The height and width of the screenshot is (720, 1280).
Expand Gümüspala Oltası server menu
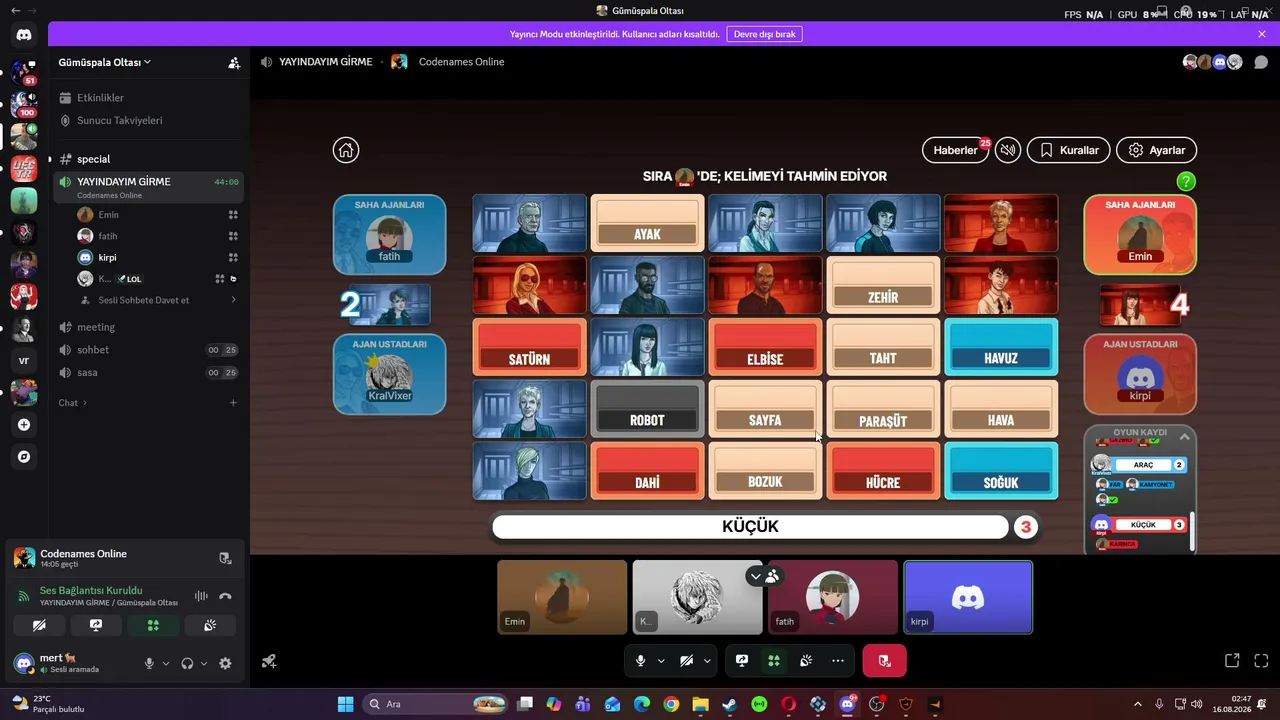105,62
